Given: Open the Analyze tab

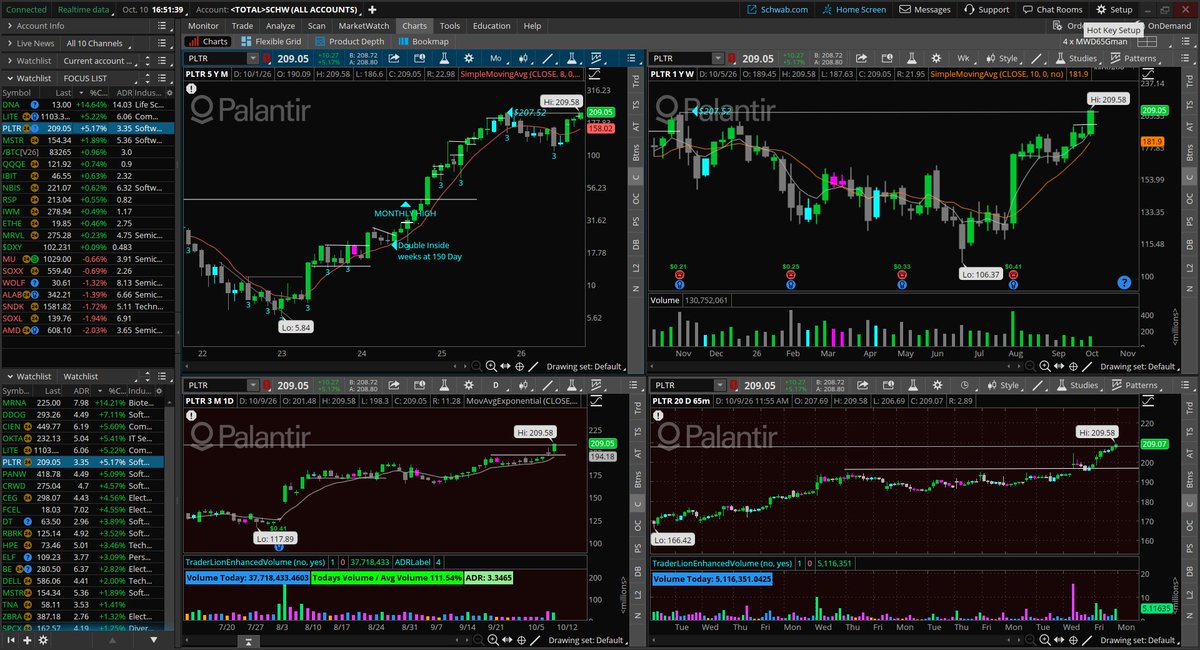Looking at the screenshot, I should [280, 25].
